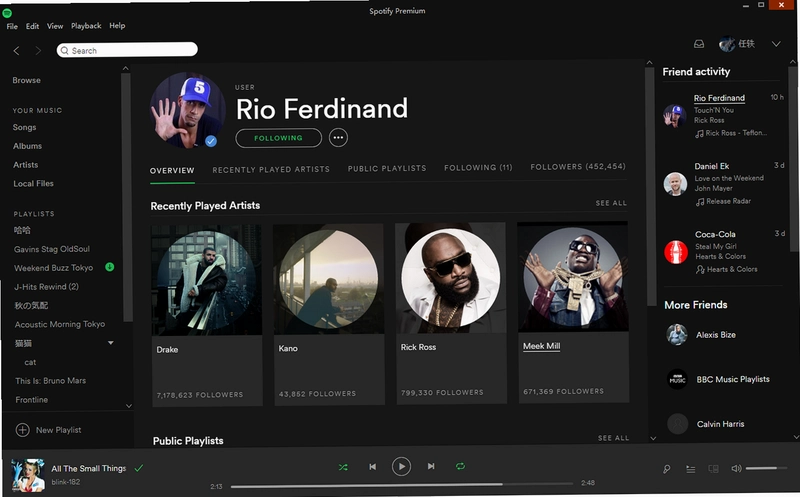Toggle the Following button for Rio Ferdinand
The height and width of the screenshot is (497, 800).
click(x=279, y=138)
